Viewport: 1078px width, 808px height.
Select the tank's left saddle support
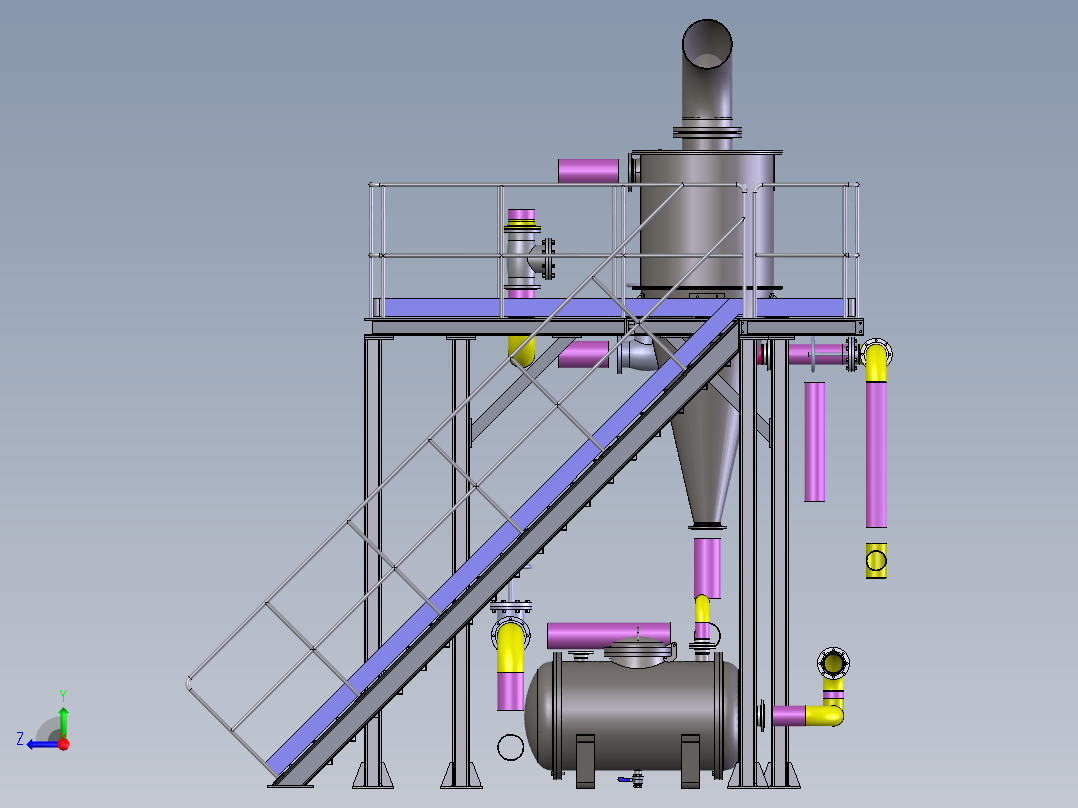(585, 761)
